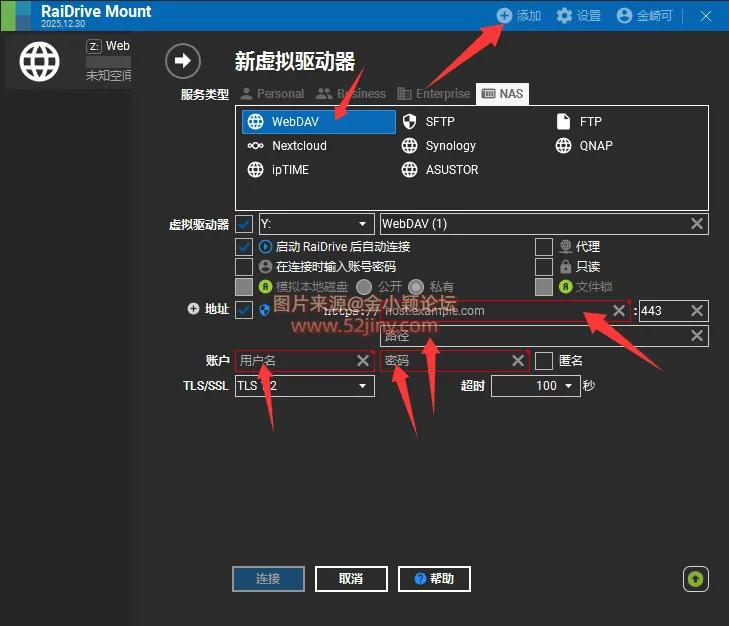The height and width of the screenshot is (626, 729).
Task: Switch to the Personal service tab
Action: pyautogui.click(x=270, y=94)
